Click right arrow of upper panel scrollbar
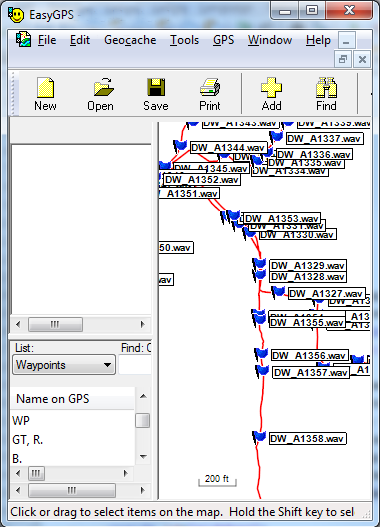380x527 pixels. click(143, 324)
